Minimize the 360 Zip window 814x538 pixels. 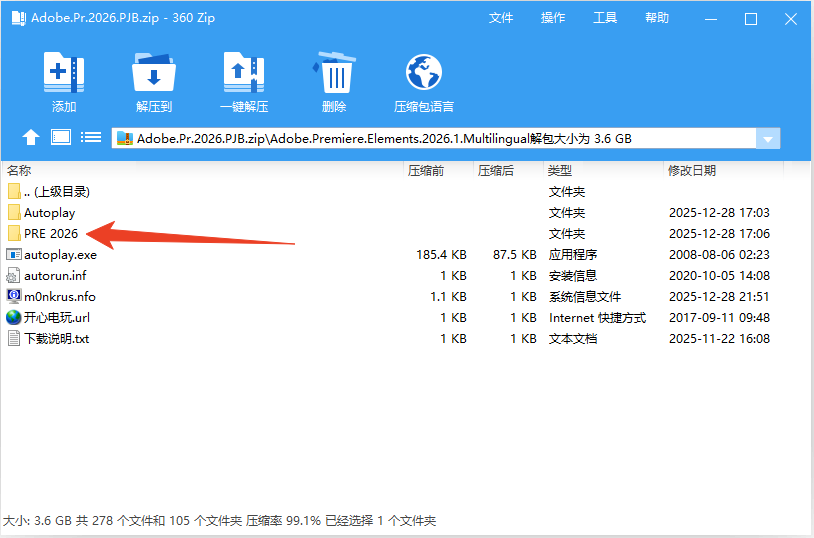pos(711,19)
